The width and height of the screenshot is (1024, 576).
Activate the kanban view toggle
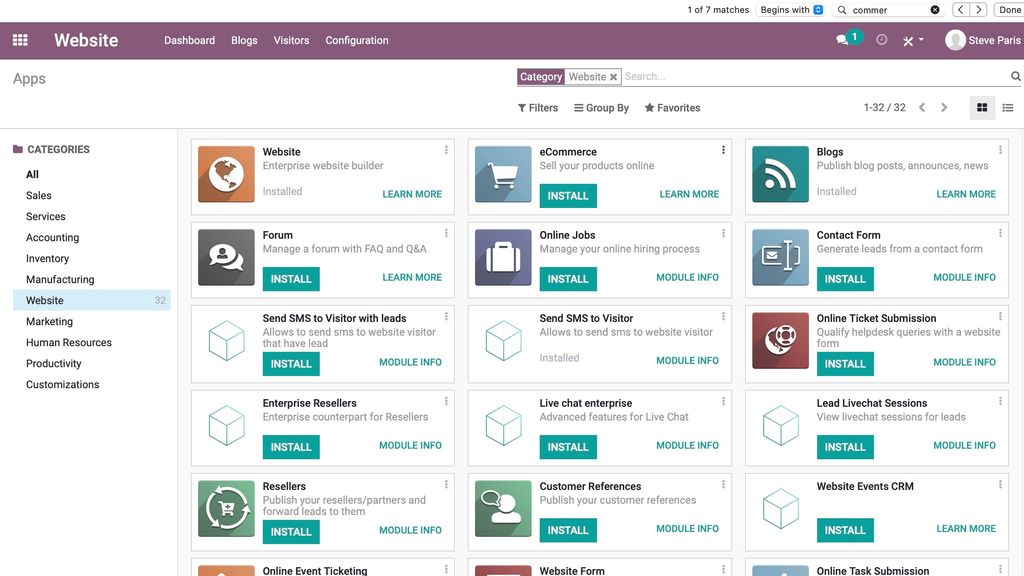click(981, 107)
